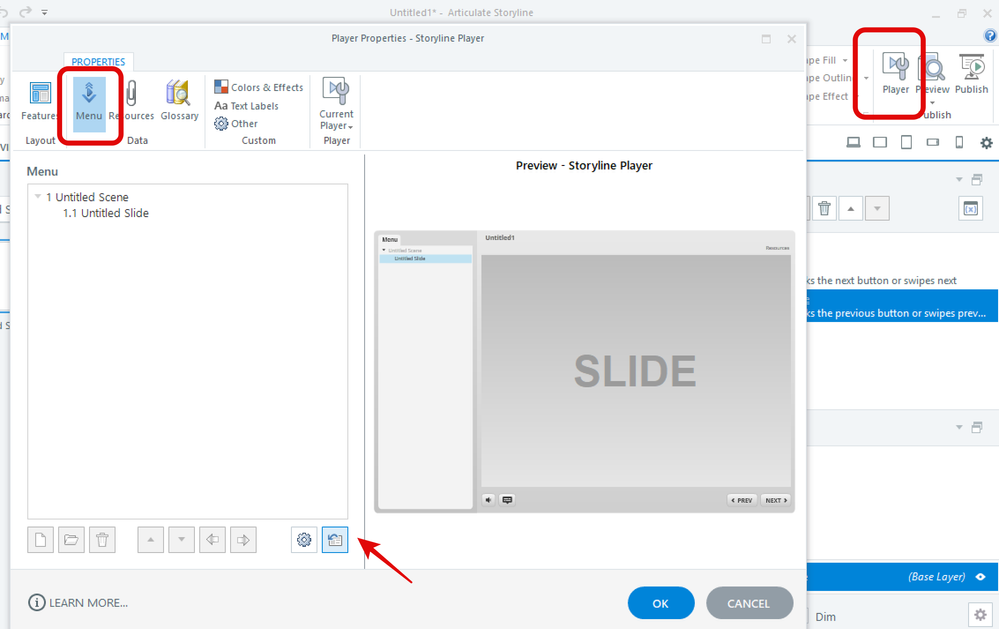Switch to tablet landscape view
This screenshot has height=629, width=999.
[880, 143]
